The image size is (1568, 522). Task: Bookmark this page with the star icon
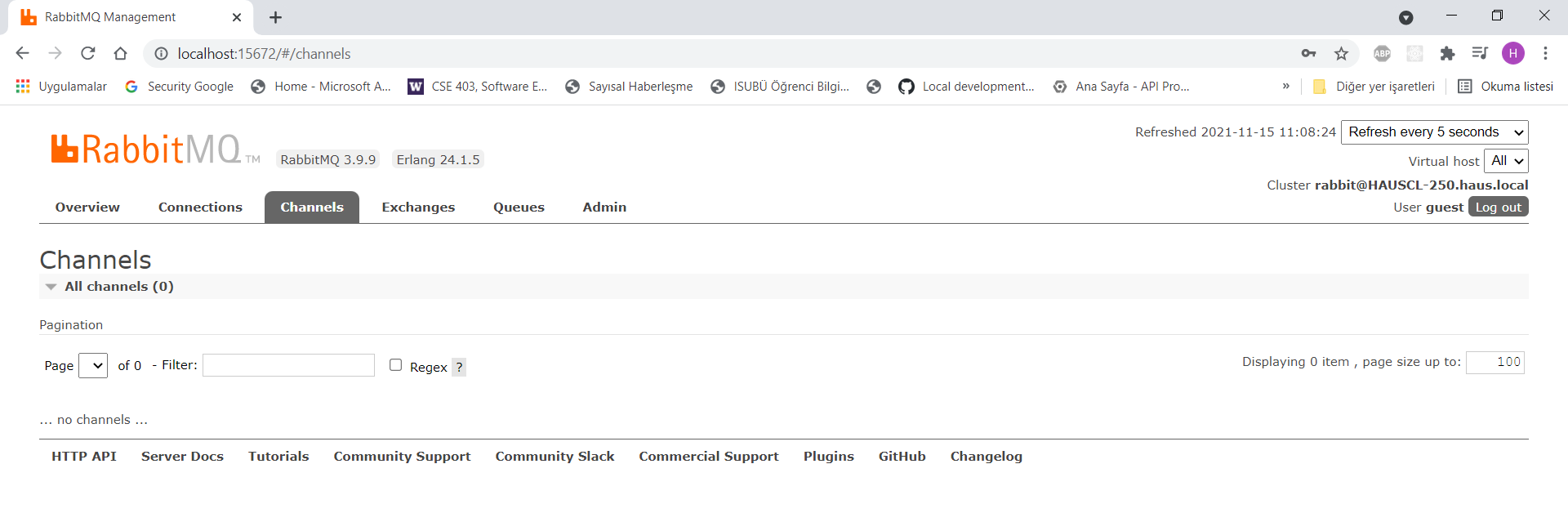1341,53
